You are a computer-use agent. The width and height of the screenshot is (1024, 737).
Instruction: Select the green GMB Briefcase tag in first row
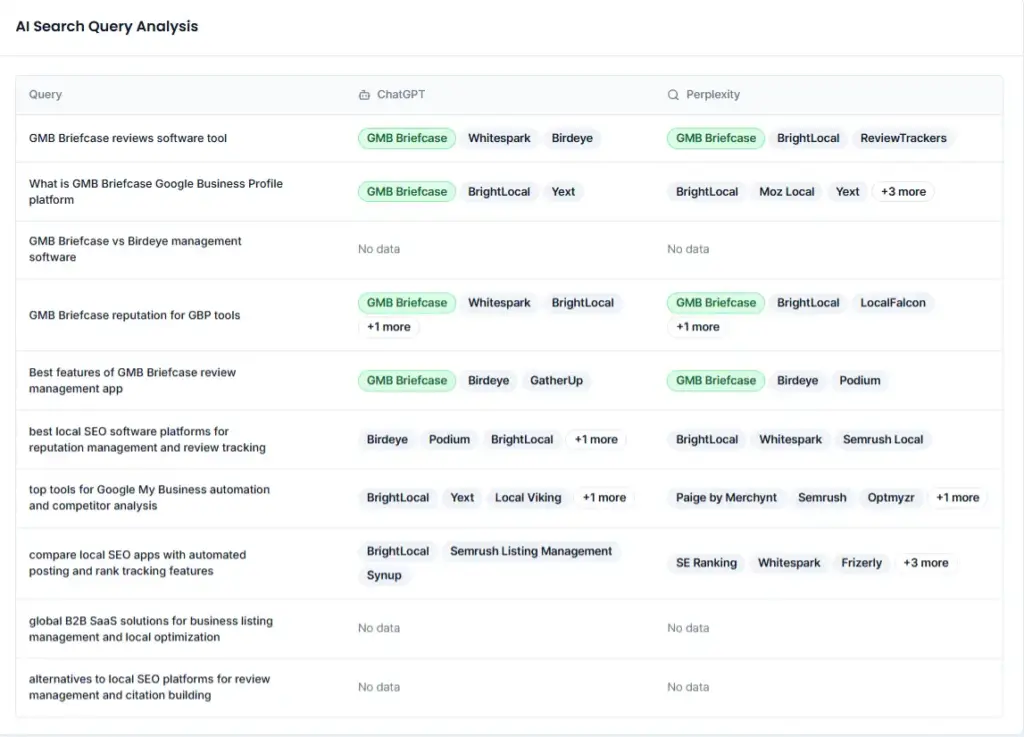click(406, 138)
